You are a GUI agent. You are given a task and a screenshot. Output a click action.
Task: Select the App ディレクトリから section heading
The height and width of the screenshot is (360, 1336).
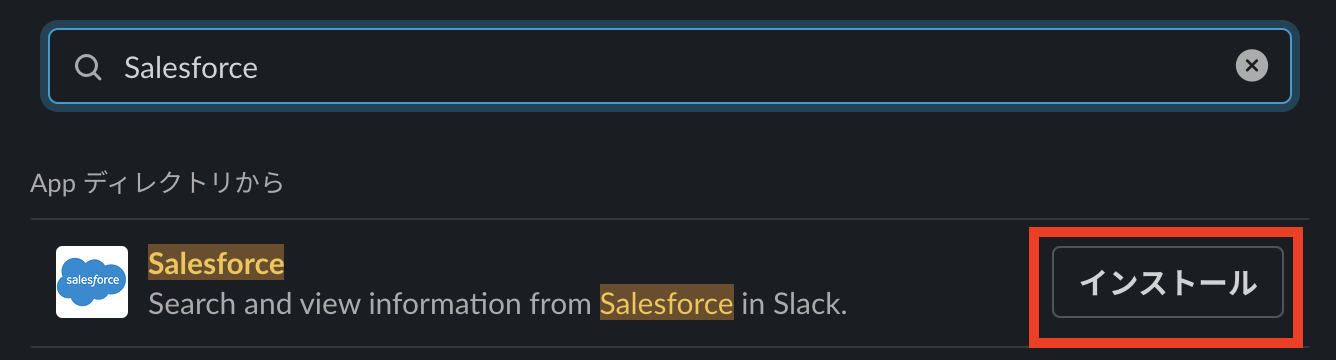tap(157, 183)
